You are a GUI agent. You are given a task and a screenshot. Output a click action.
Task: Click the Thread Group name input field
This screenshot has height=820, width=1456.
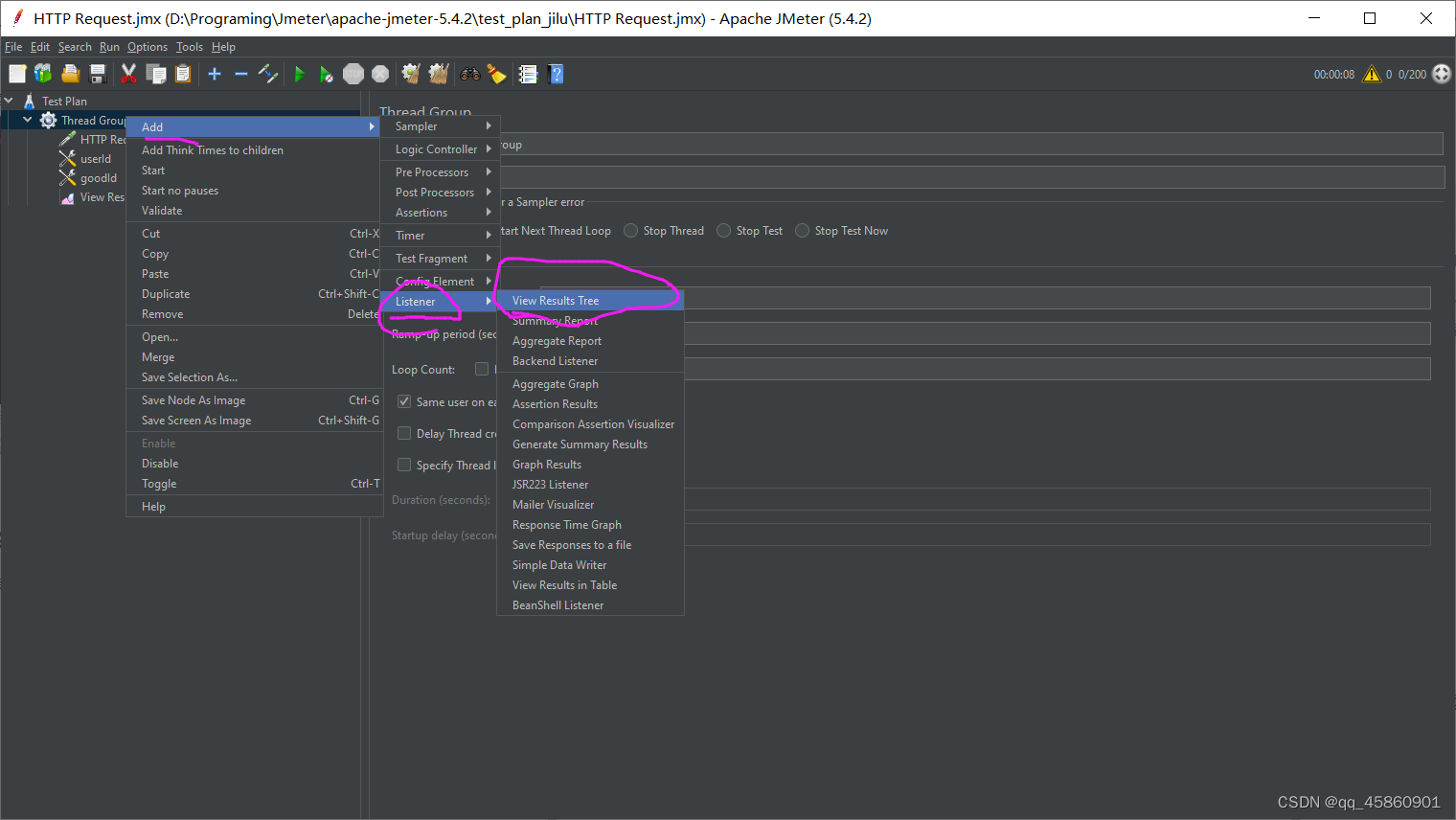pos(969,145)
